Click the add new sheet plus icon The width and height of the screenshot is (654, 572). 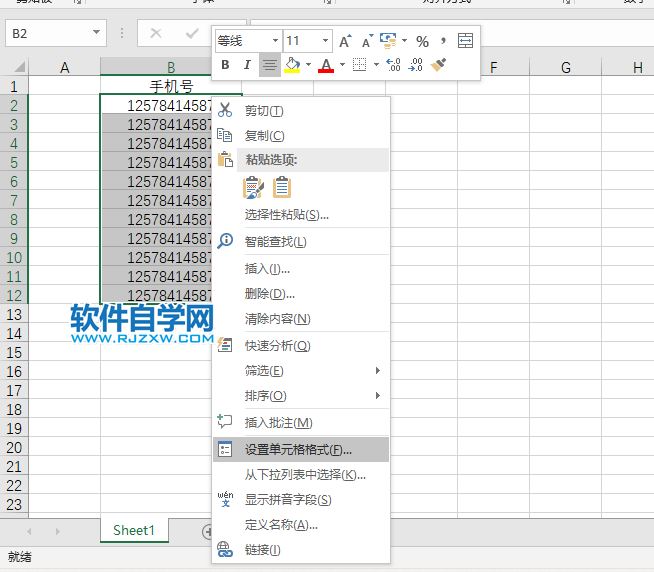207,532
